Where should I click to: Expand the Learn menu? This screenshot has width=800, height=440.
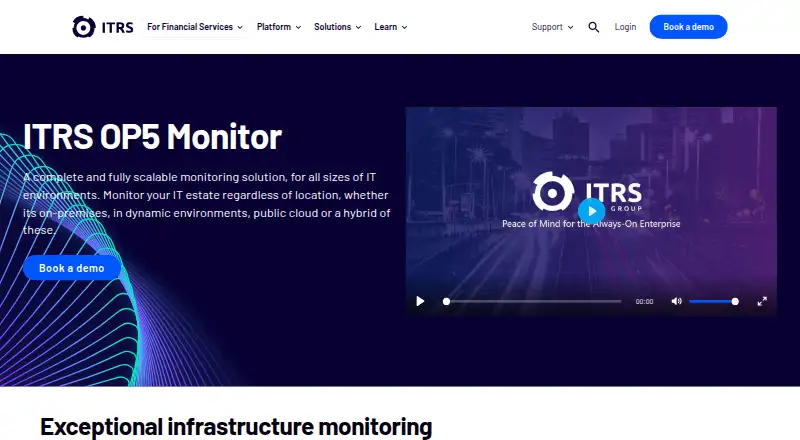click(x=391, y=27)
